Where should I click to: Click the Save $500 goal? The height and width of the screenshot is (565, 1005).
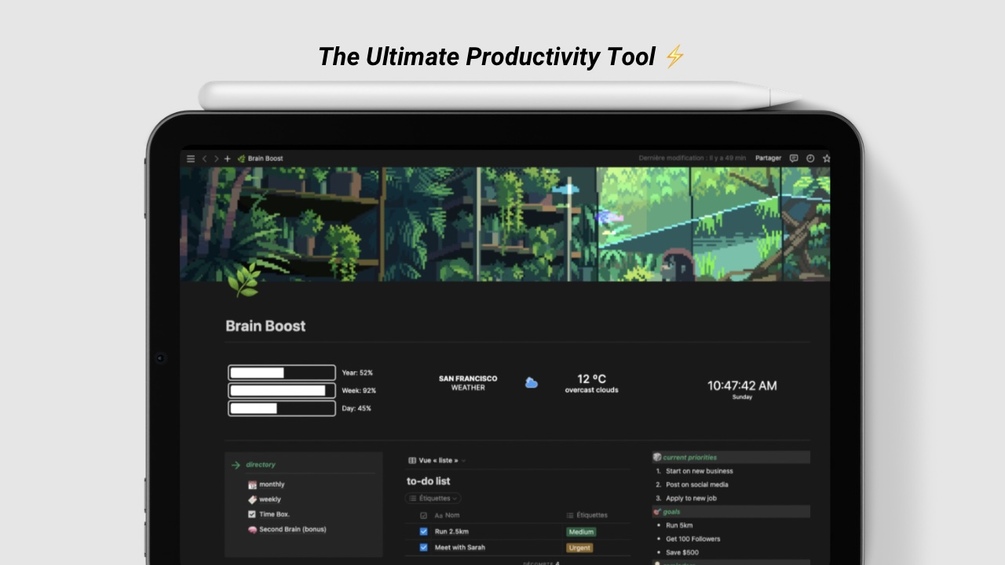682,552
